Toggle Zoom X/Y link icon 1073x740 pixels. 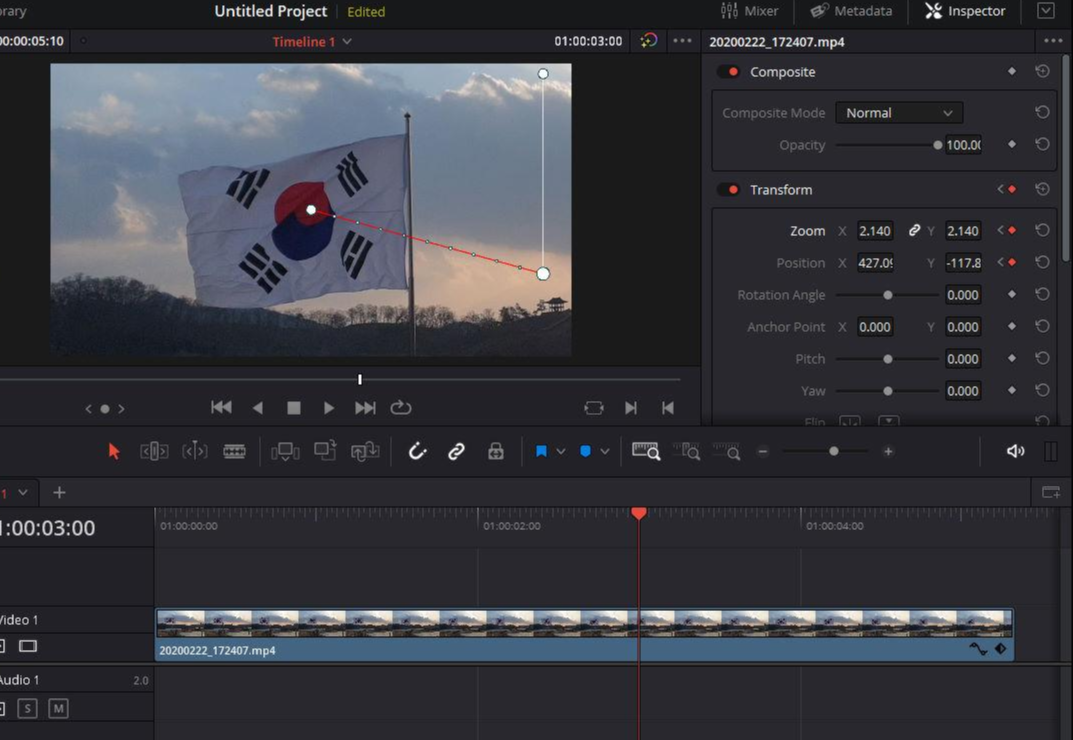pyautogui.click(x=914, y=230)
